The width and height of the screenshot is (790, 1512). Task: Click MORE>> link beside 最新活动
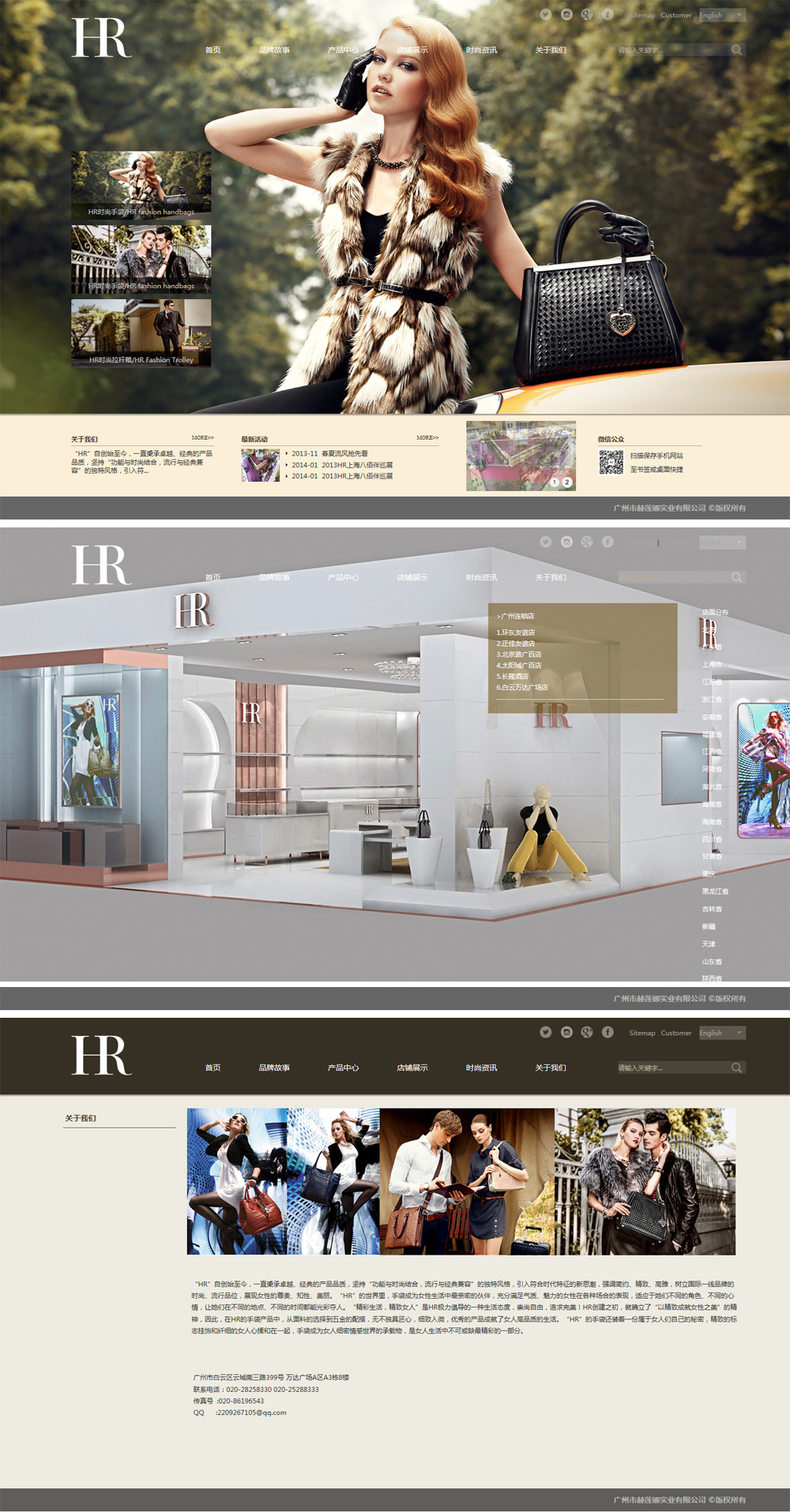[427, 437]
